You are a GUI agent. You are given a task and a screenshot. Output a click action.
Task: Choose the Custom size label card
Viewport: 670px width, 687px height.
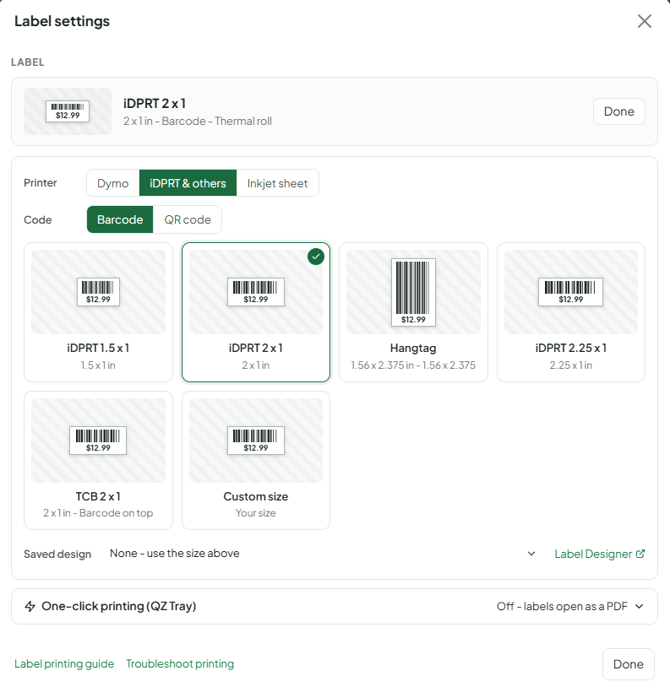coord(256,460)
